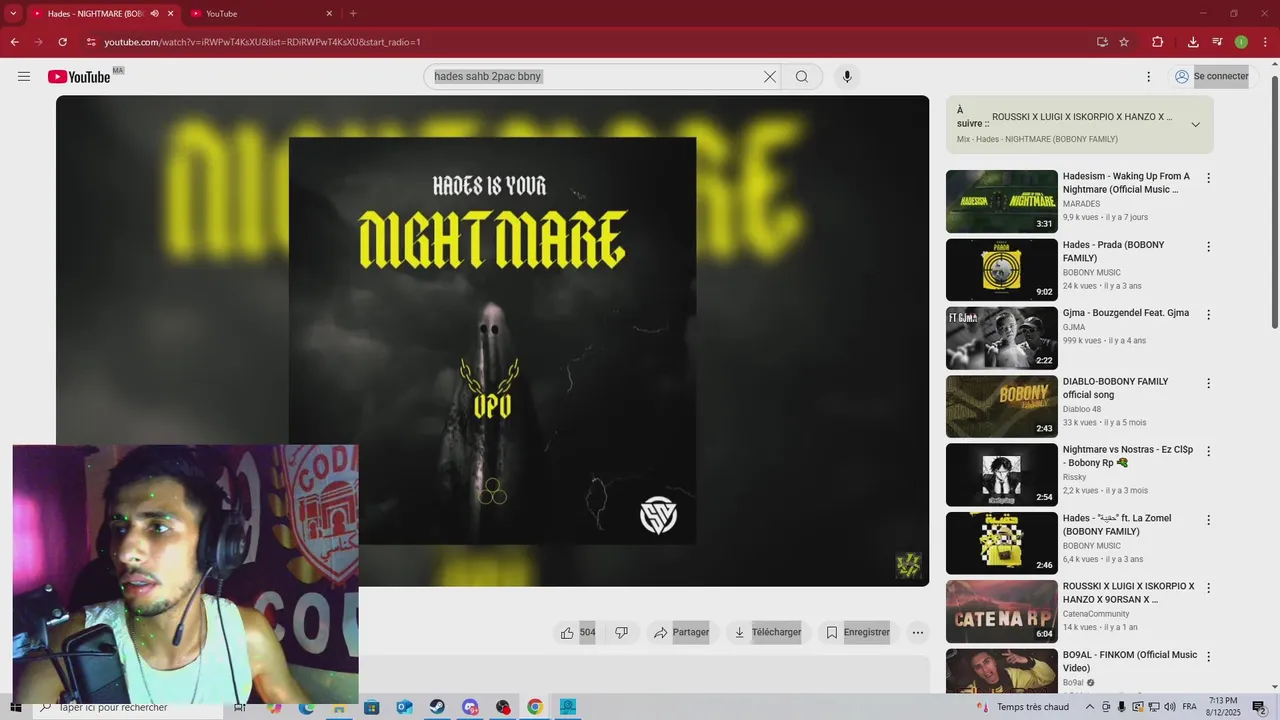
Task: Open options for Nightmare vs Nostras video
Action: pos(1208,451)
